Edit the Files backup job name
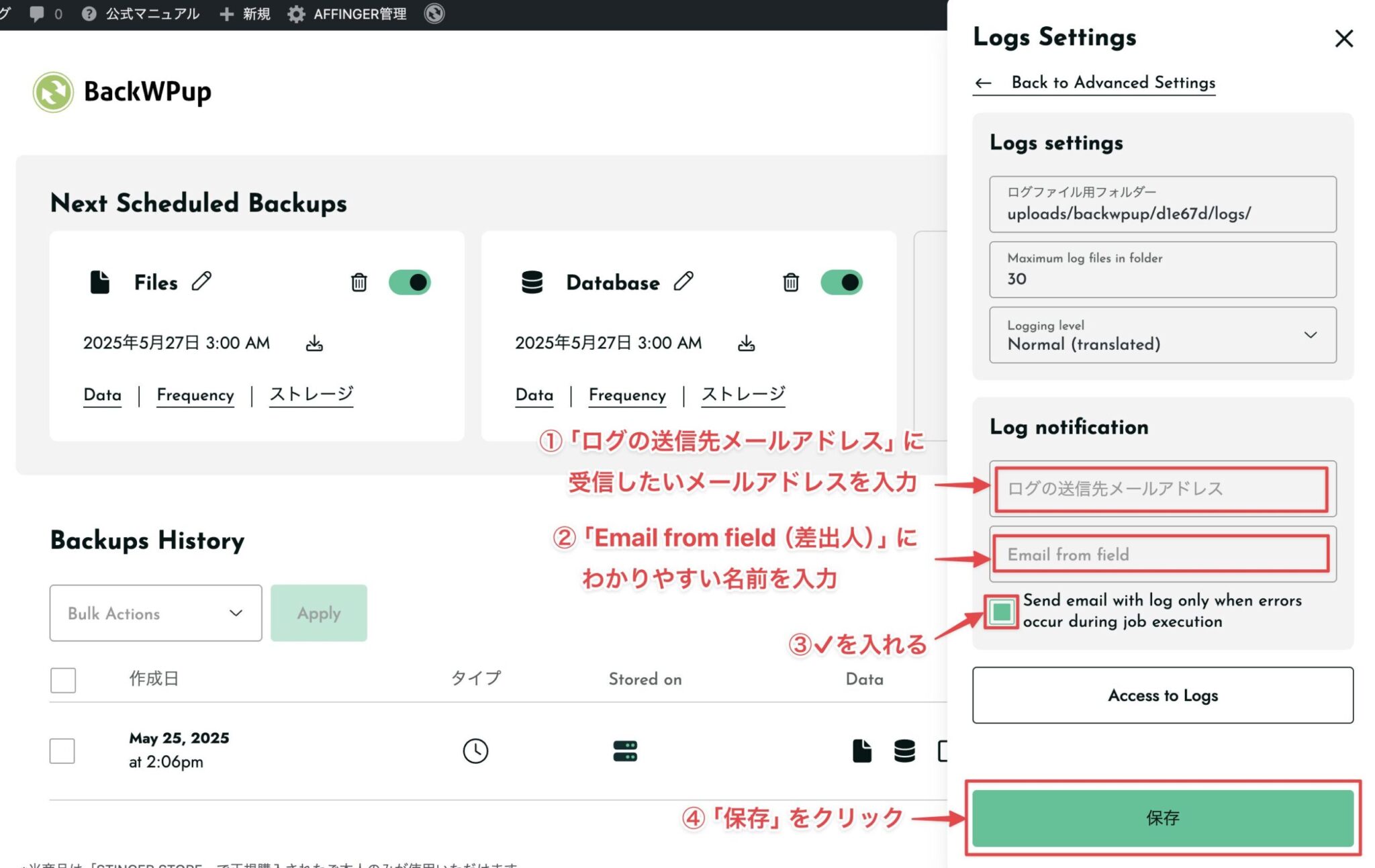Viewport: 1375px width, 868px height. tap(201, 282)
